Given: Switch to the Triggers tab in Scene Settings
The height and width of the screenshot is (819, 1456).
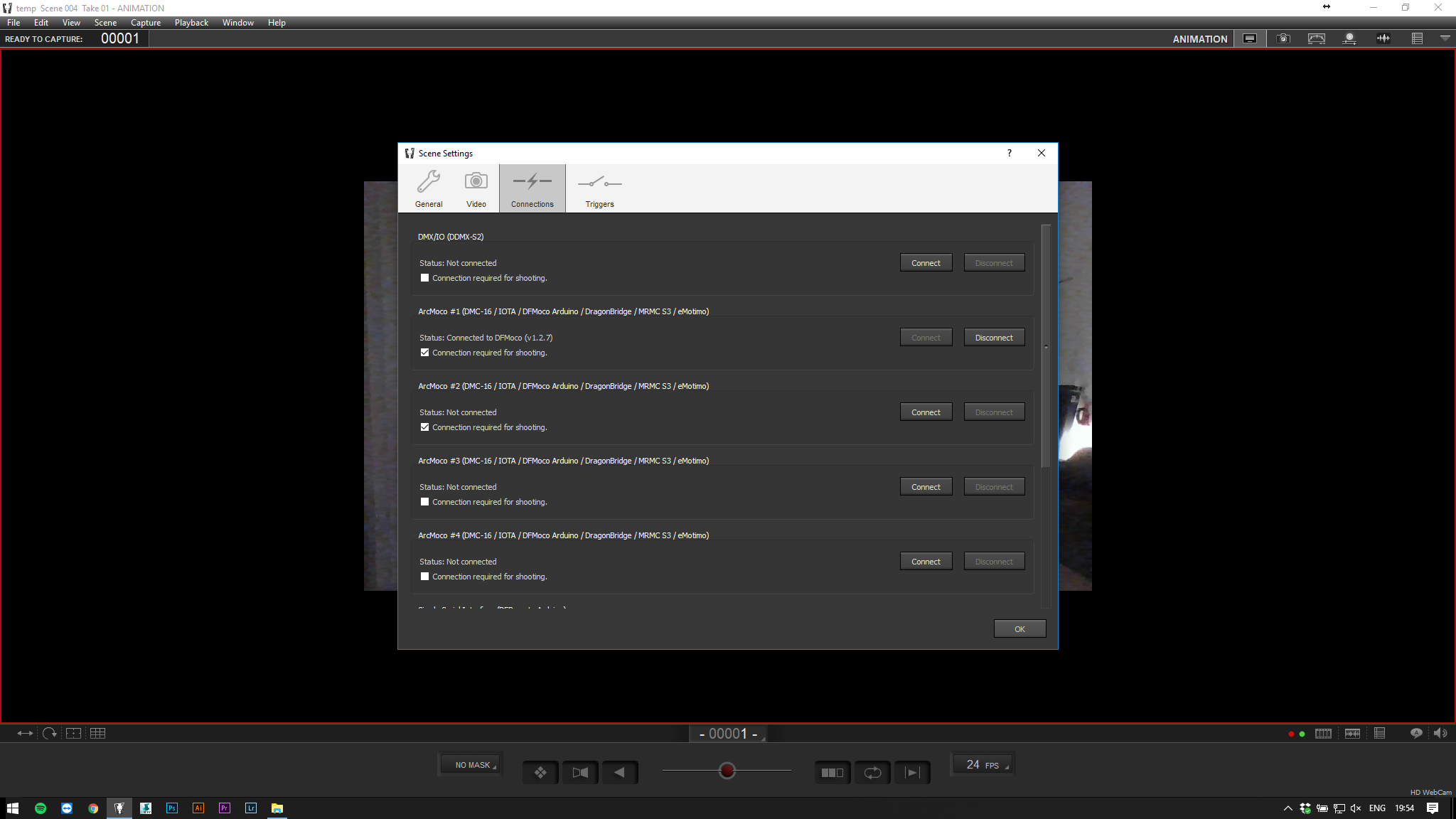Looking at the screenshot, I should click(x=599, y=188).
